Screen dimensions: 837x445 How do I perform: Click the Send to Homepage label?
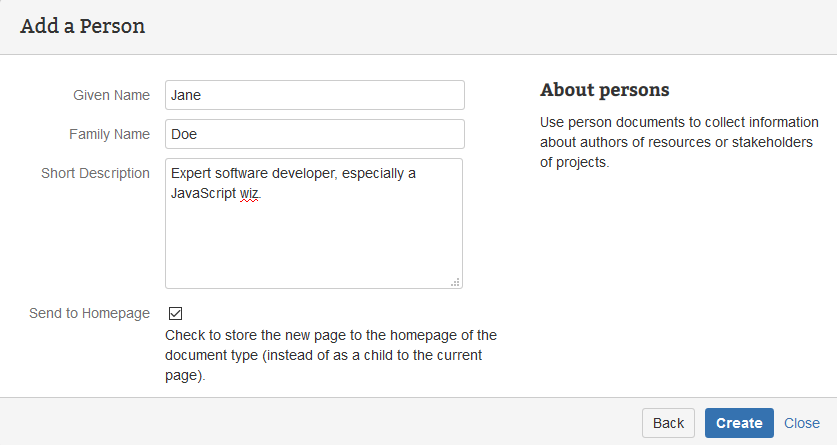[x=90, y=313]
